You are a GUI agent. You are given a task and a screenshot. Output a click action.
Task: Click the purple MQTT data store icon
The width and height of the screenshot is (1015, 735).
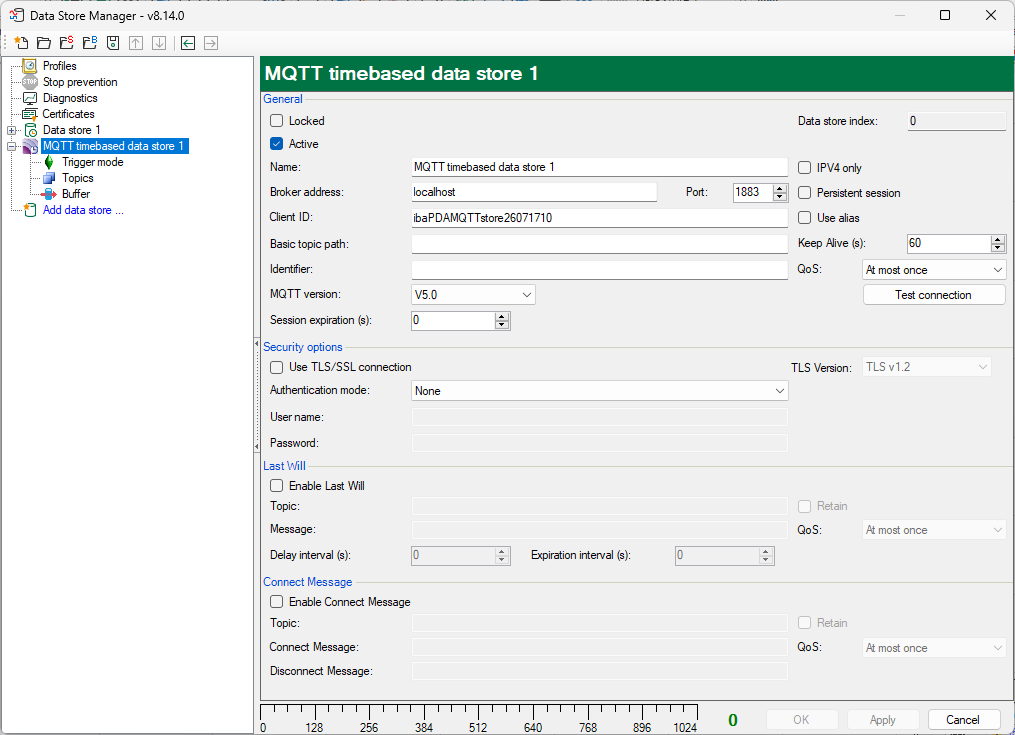(30, 146)
